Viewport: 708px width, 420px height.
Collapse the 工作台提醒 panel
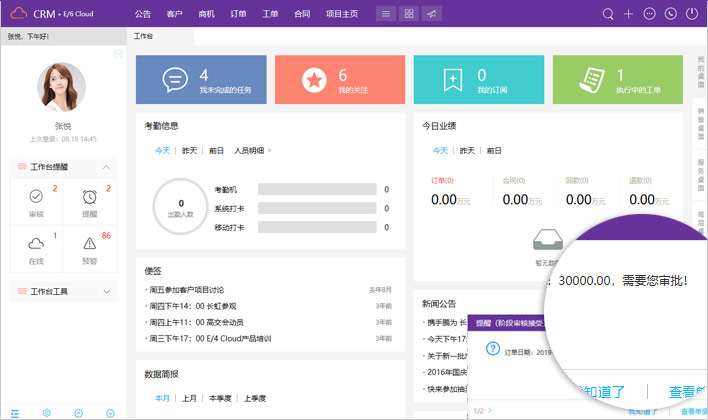click(x=108, y=166)
